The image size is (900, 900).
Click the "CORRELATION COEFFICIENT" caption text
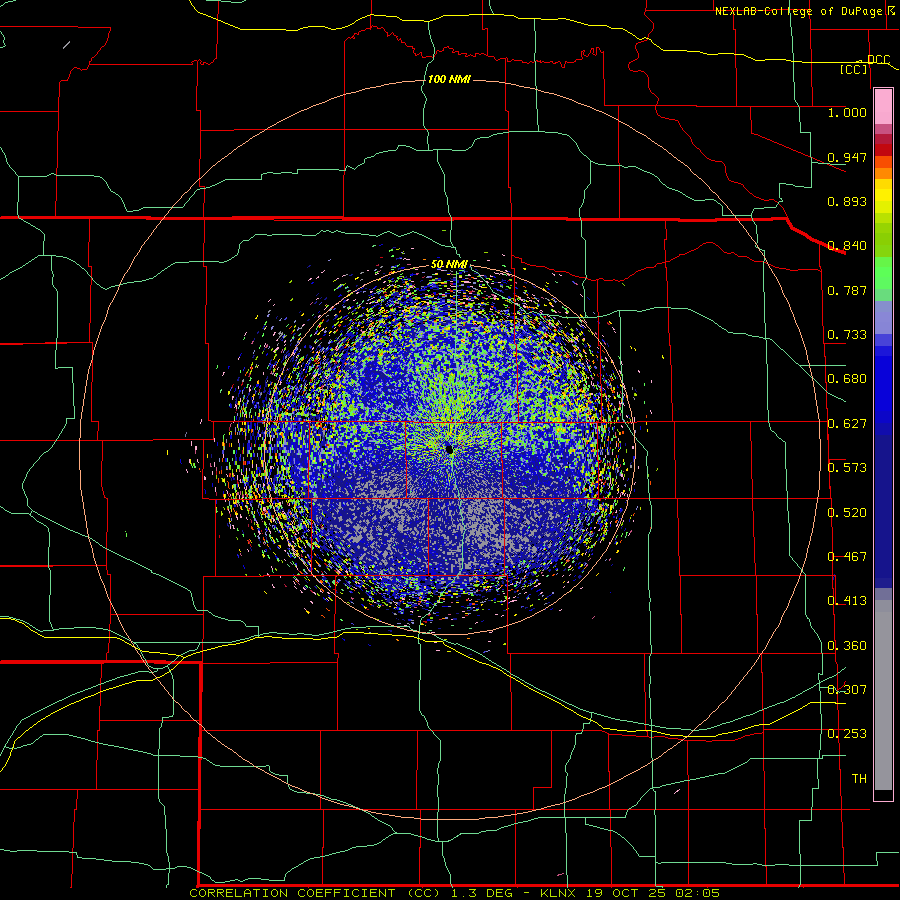click(x=292, y=893)
